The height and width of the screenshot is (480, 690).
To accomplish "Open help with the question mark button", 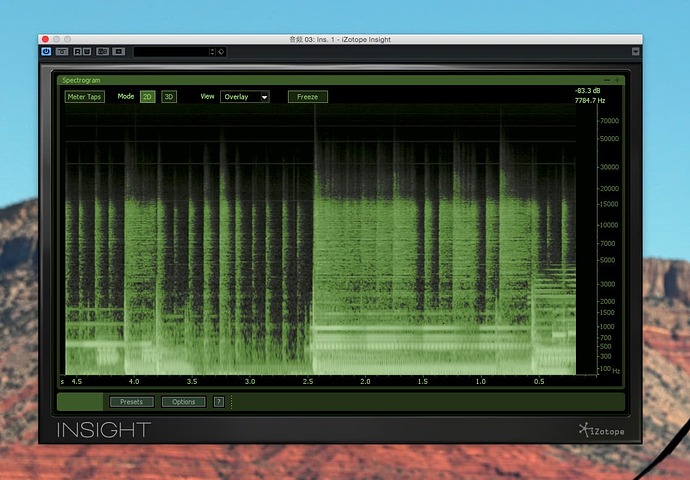I will pos(219,402).
